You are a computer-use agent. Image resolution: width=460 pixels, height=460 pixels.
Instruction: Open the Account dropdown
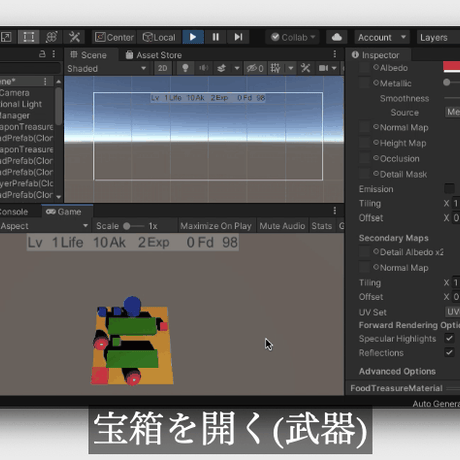382,37
